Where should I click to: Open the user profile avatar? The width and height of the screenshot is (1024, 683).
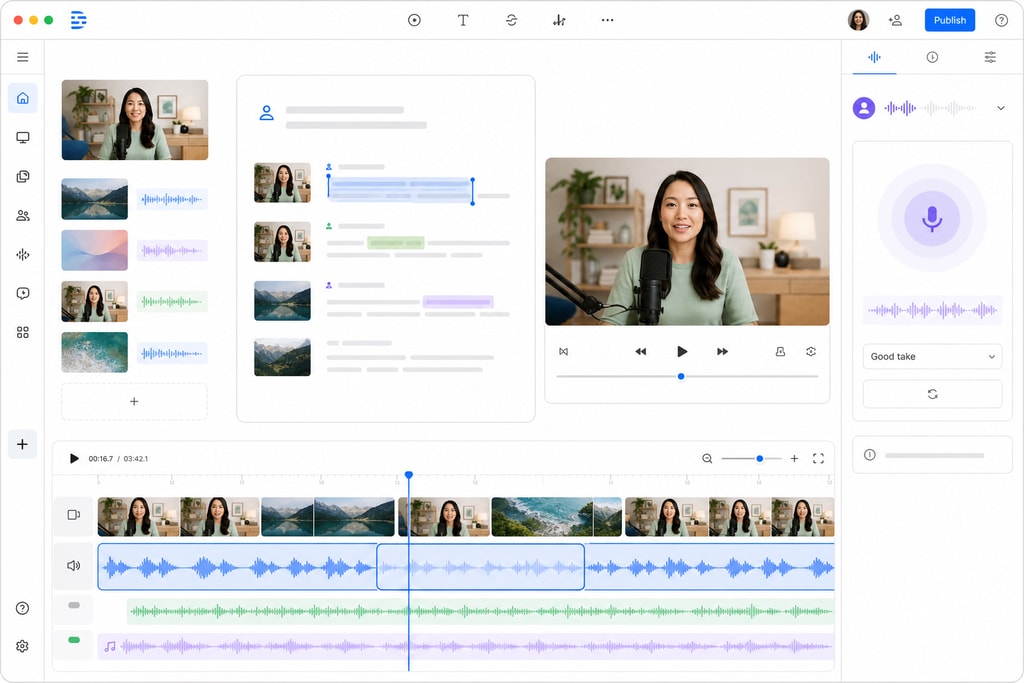[858, 20]
